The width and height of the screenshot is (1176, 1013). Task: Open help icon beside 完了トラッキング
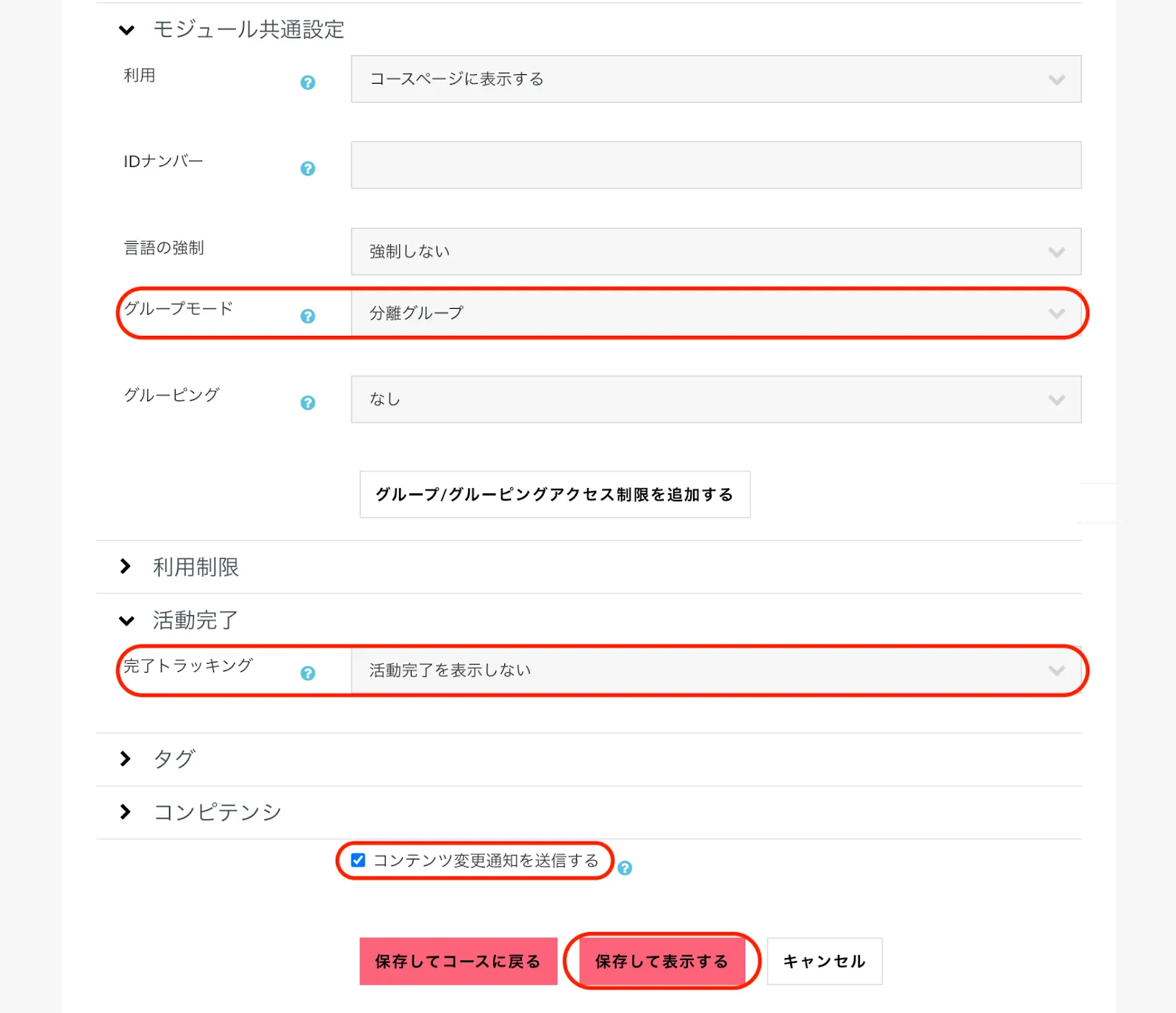pos(308,673)
